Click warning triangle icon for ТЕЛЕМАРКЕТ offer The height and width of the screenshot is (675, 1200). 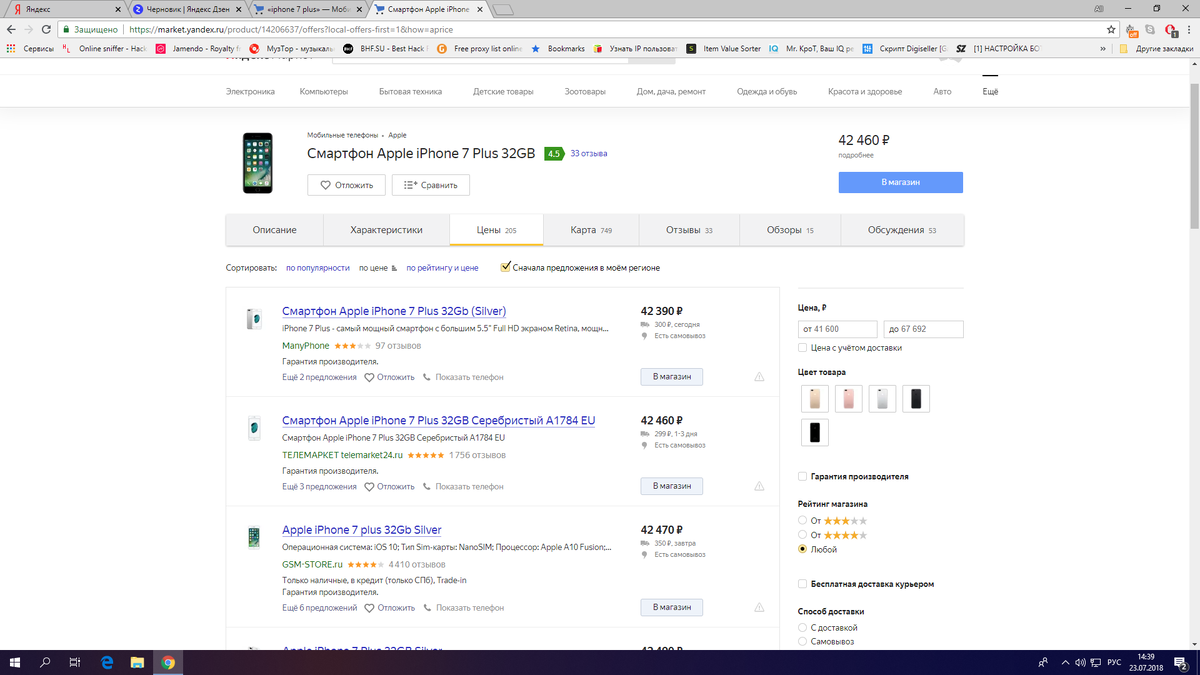click(759, 487)
